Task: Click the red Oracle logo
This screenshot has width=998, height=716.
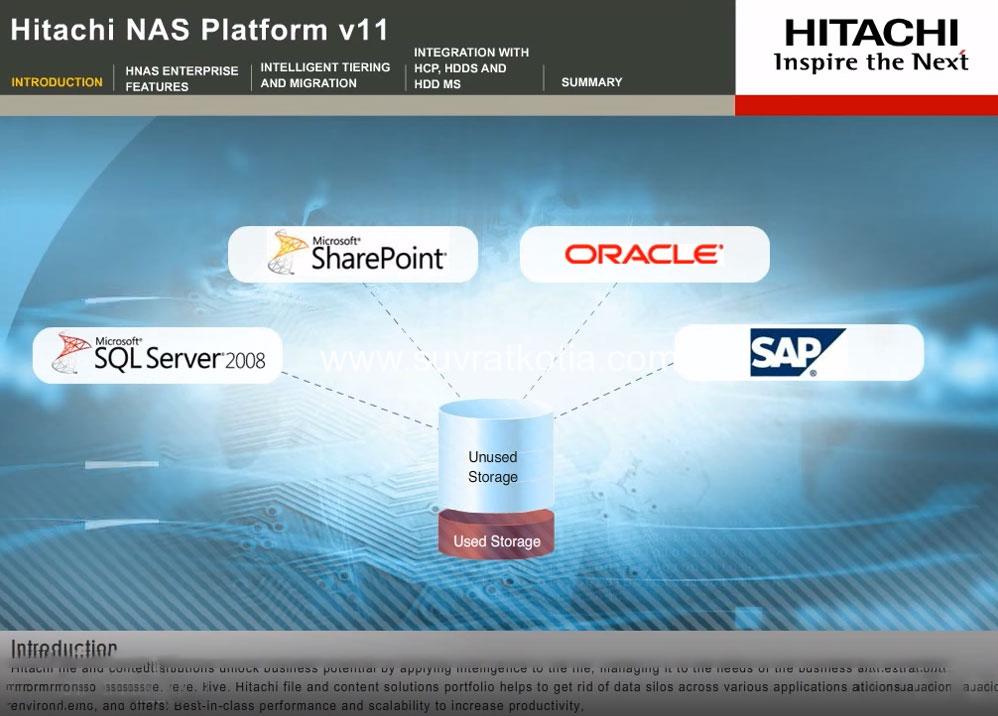Action: pos(644,254)
